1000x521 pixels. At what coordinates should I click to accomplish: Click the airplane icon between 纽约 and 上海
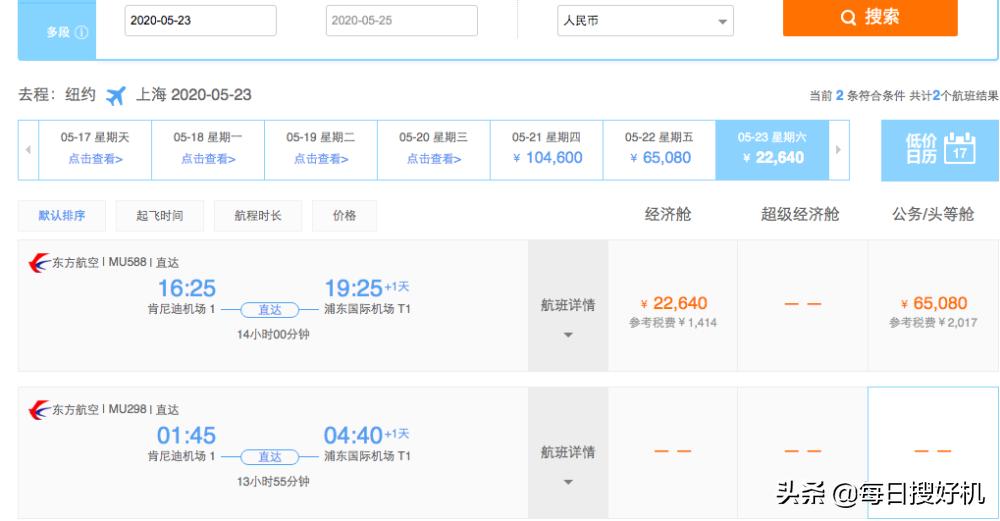[115, 96]
